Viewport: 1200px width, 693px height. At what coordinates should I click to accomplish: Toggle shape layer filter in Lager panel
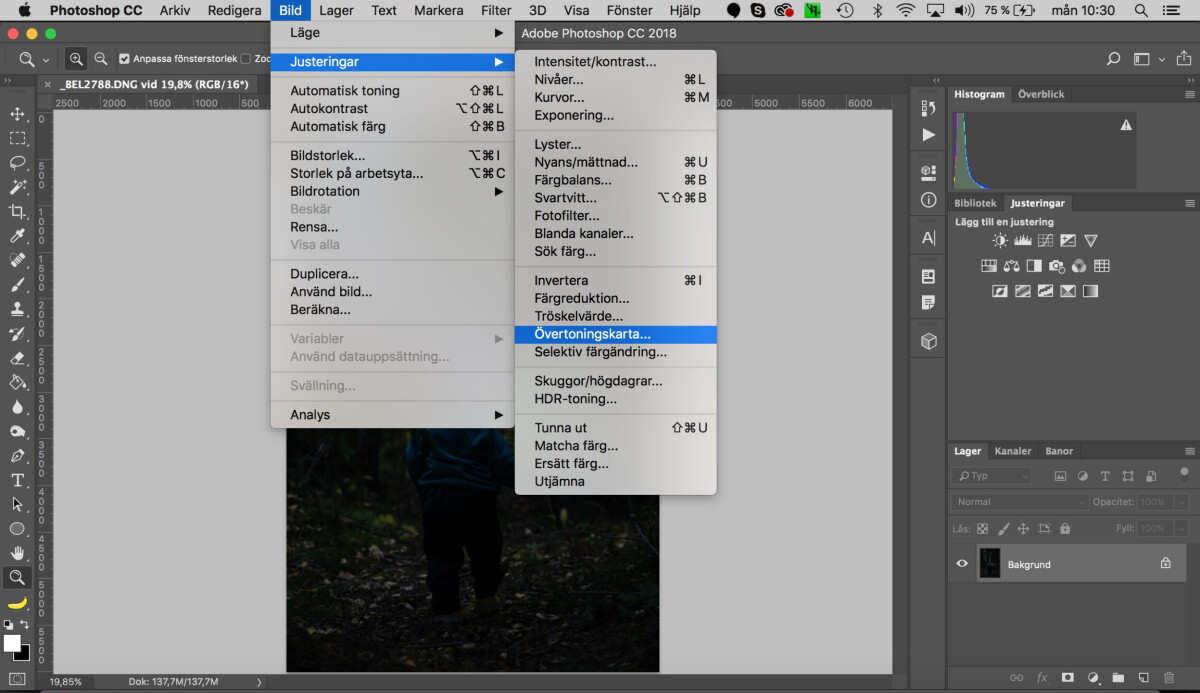(x=1128, y=476)
